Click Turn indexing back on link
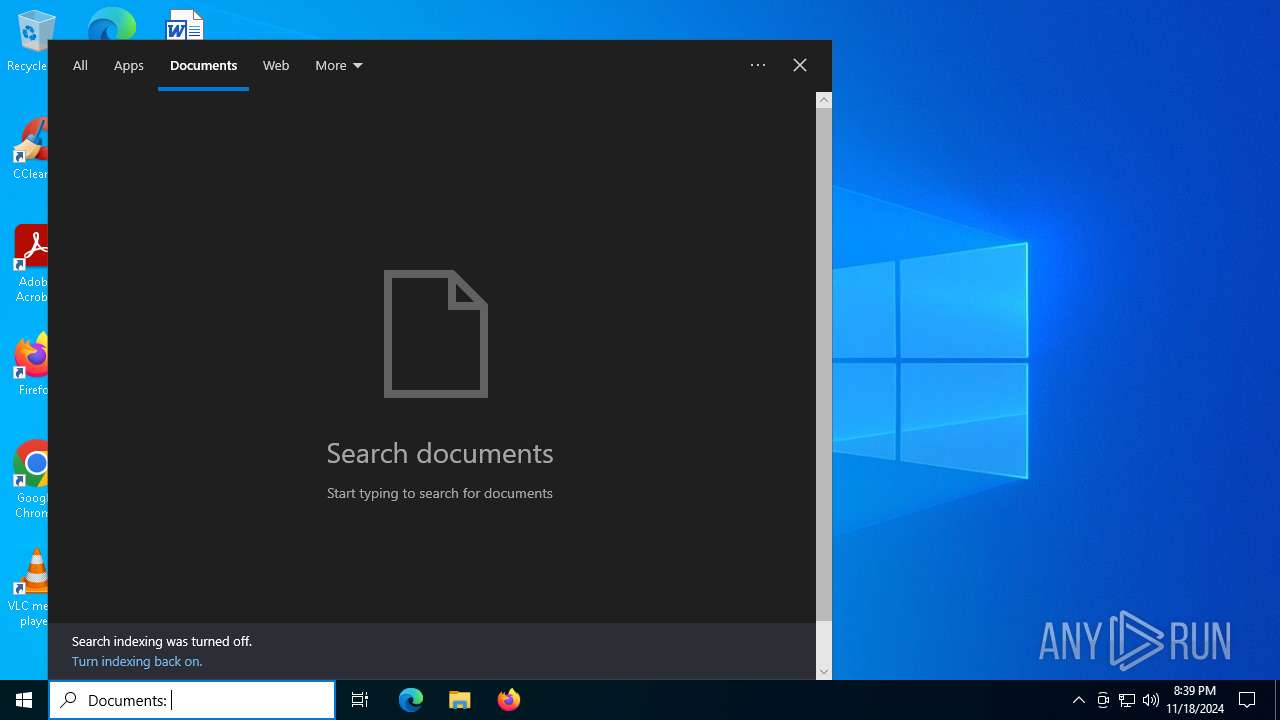 point(137,661)
